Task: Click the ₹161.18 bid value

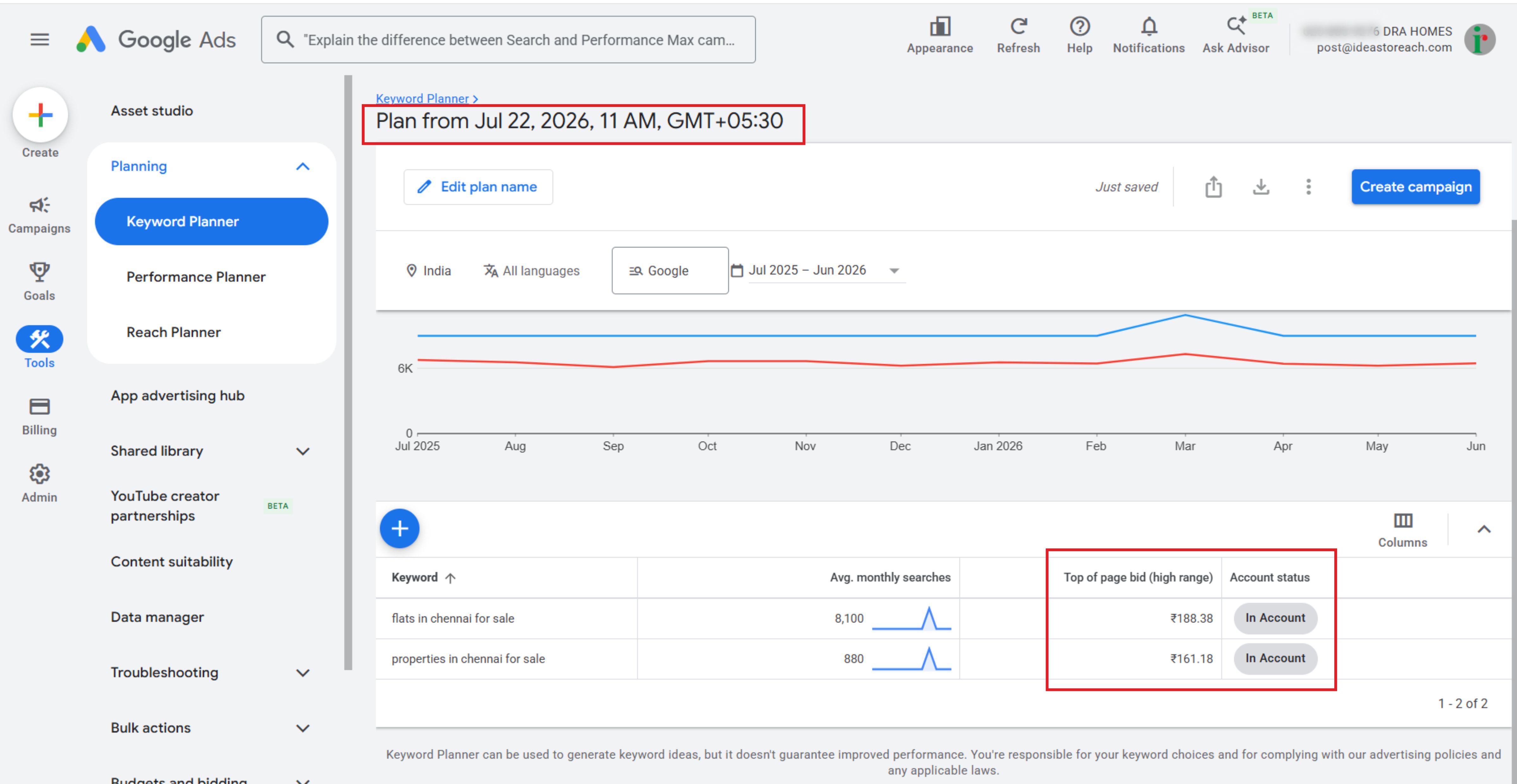Action: pos(1191,659)
